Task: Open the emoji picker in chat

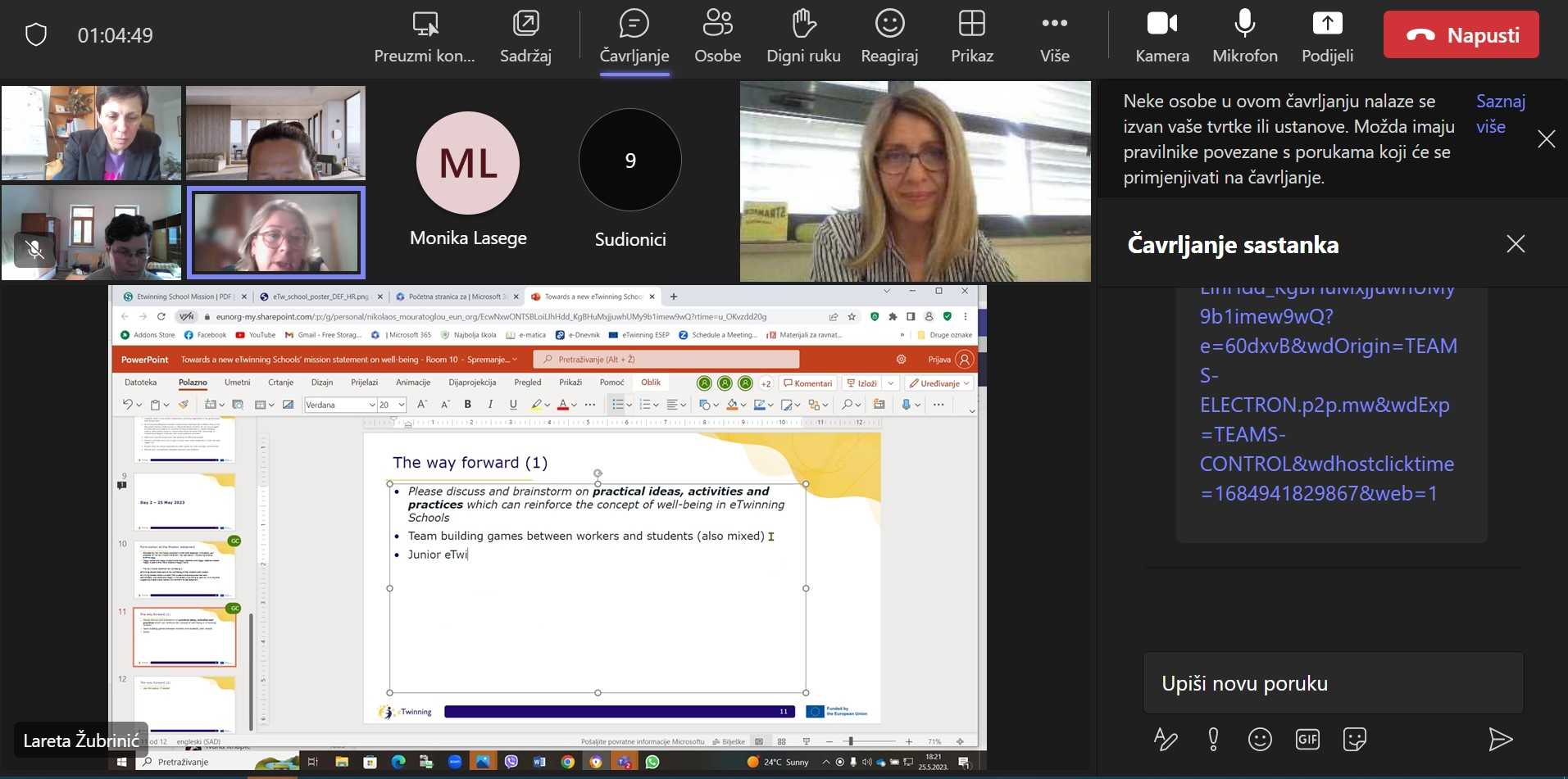Action: [1260, 739]
